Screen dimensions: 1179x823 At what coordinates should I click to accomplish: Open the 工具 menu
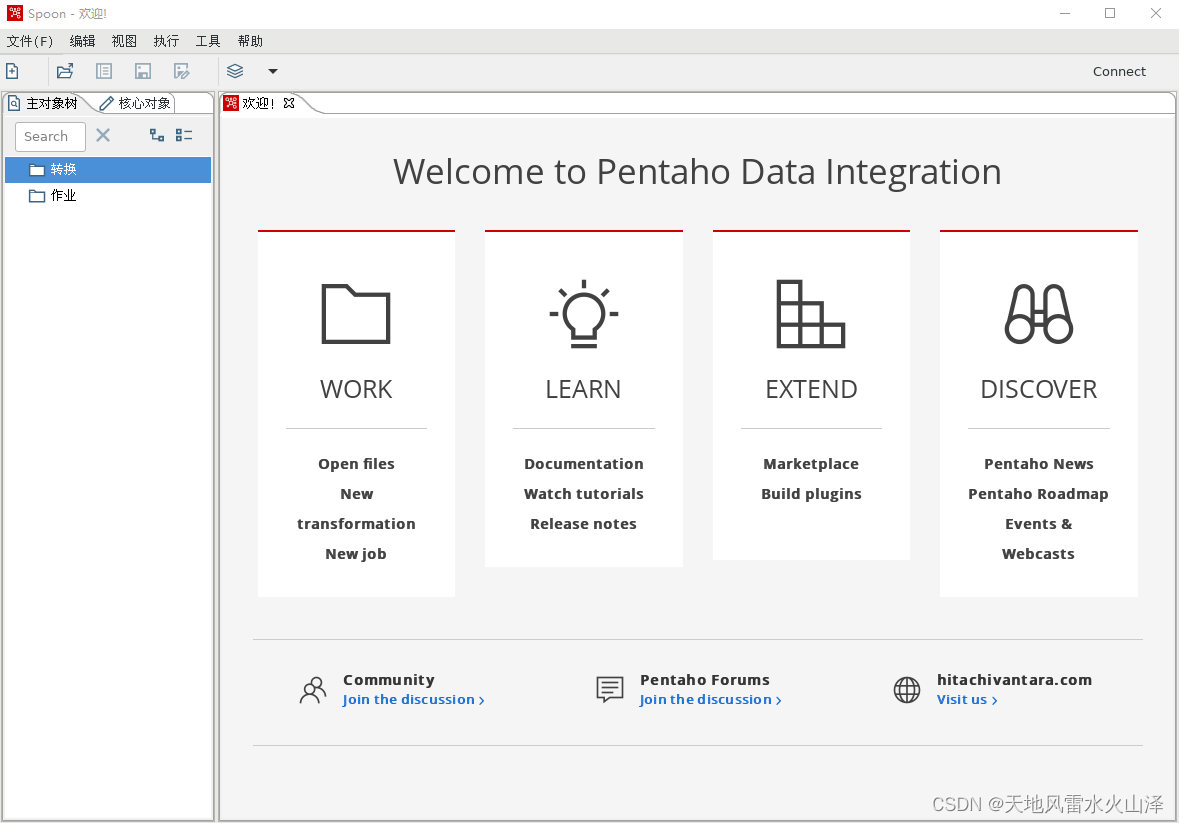208,41
